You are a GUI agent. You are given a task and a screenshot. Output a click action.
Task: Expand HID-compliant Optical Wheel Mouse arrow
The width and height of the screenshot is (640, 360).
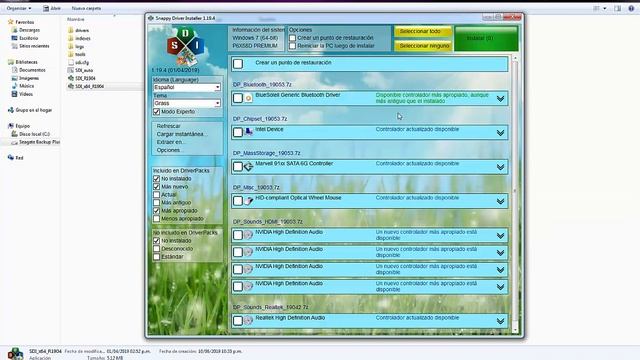500,202
